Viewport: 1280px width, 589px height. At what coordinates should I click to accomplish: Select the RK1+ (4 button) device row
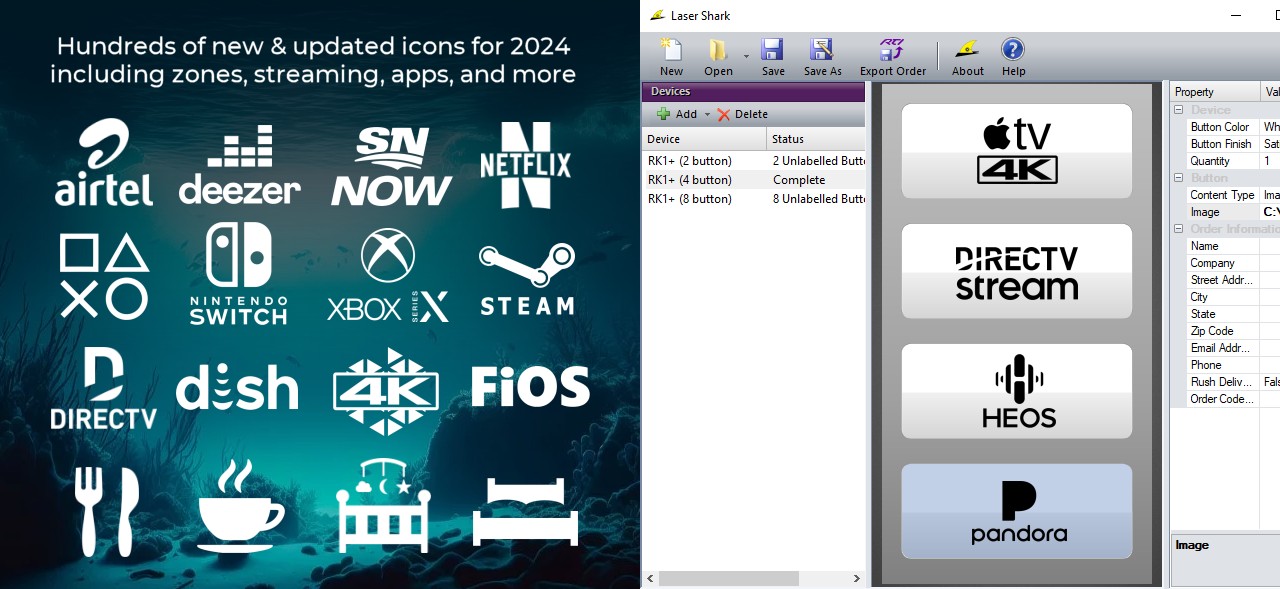[753, 180]
